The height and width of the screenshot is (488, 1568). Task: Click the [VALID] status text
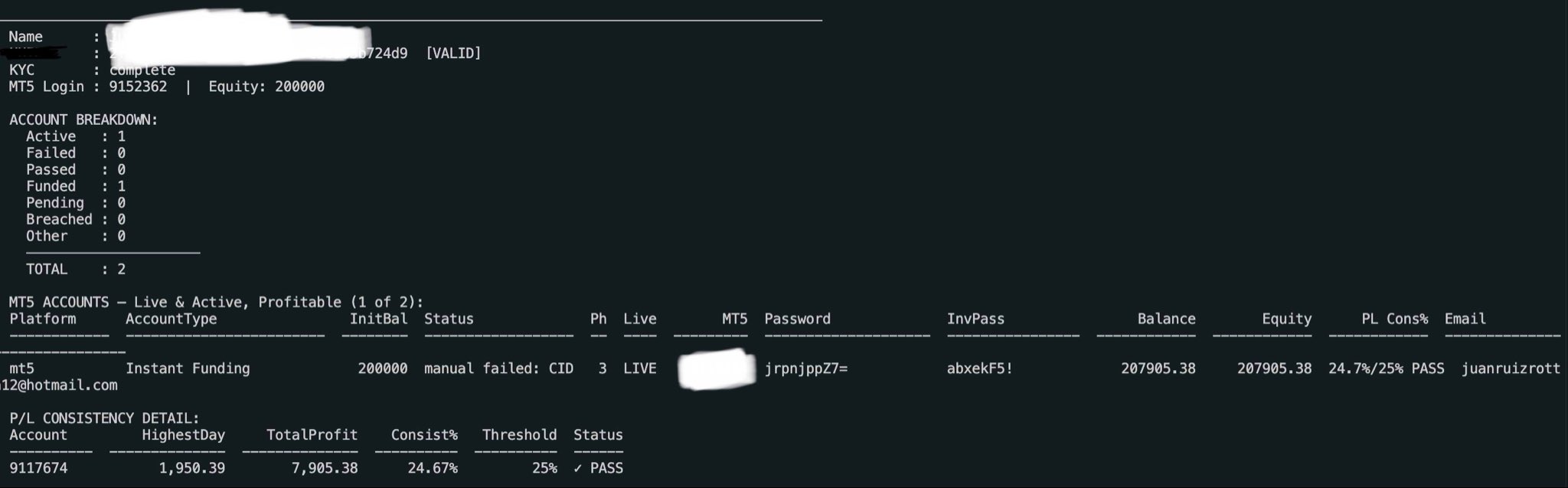(453, 54)
